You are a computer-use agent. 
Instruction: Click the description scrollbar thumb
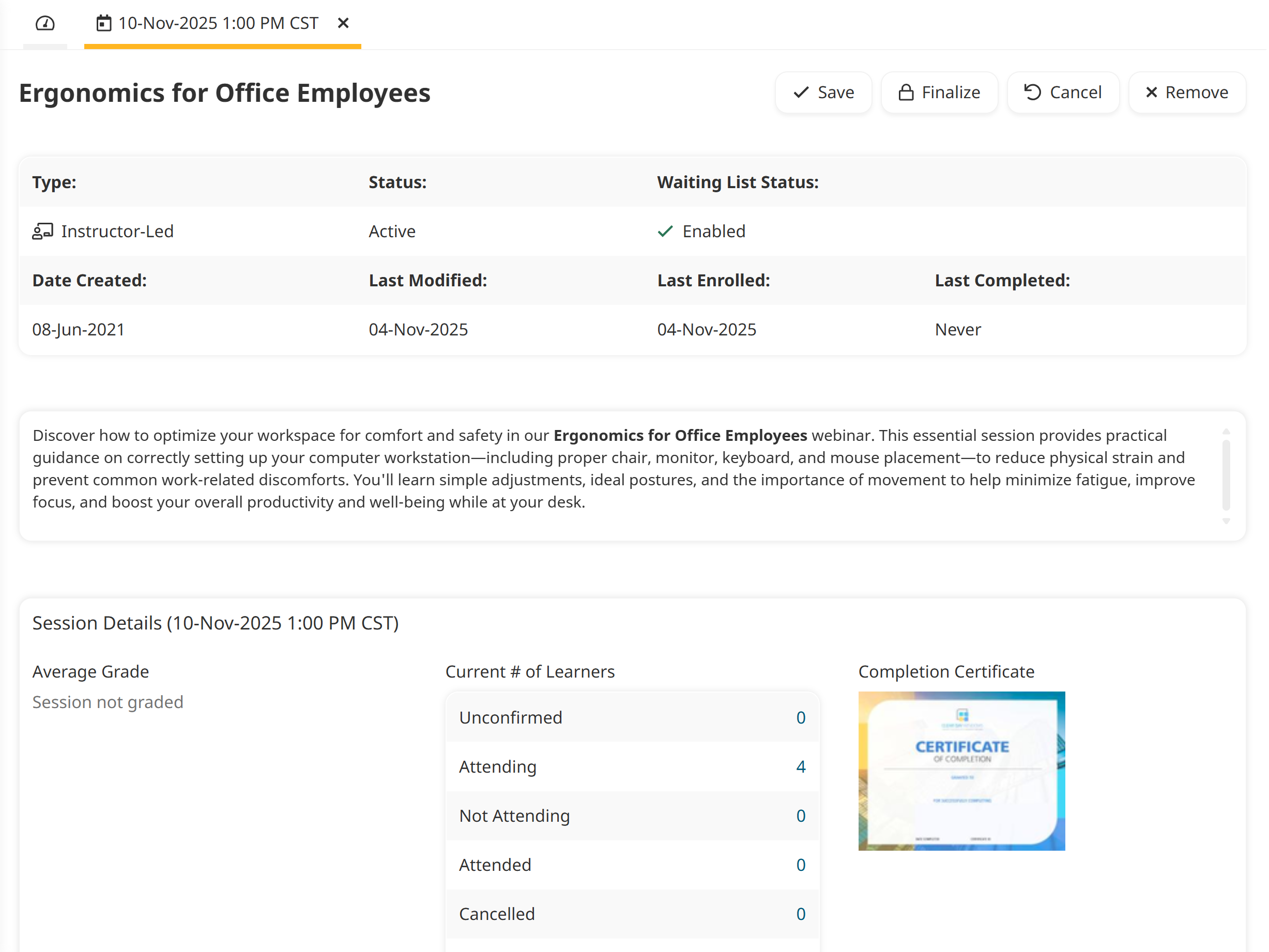point(1226,475)
